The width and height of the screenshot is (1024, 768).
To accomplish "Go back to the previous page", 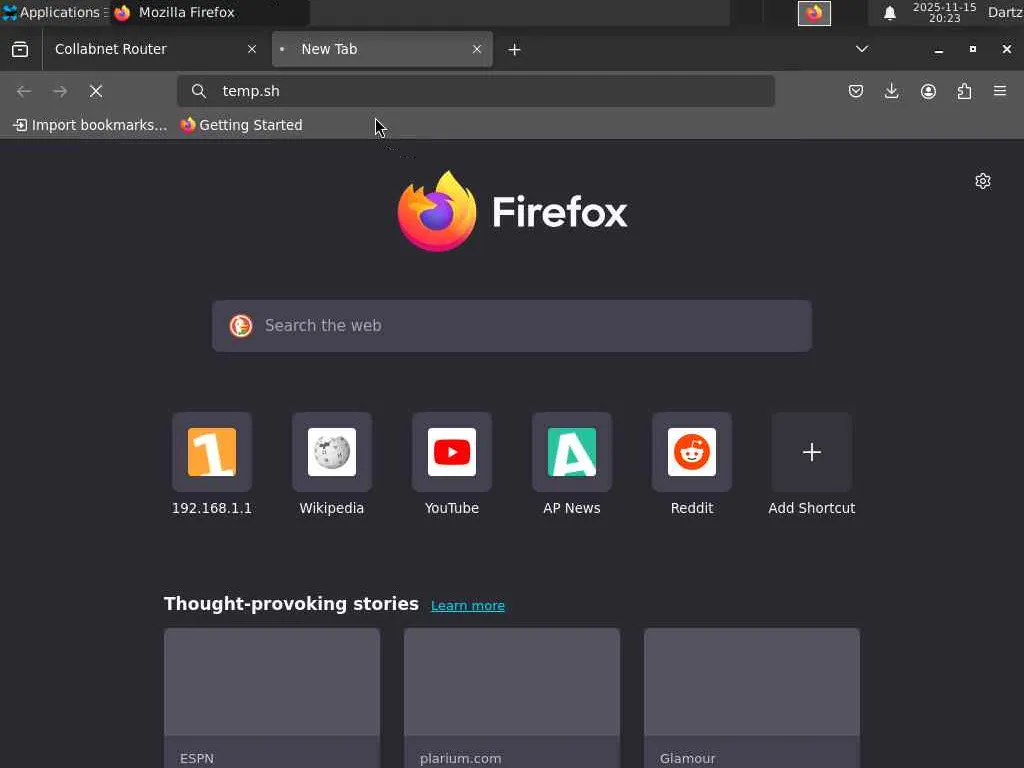I will point(24,91).
